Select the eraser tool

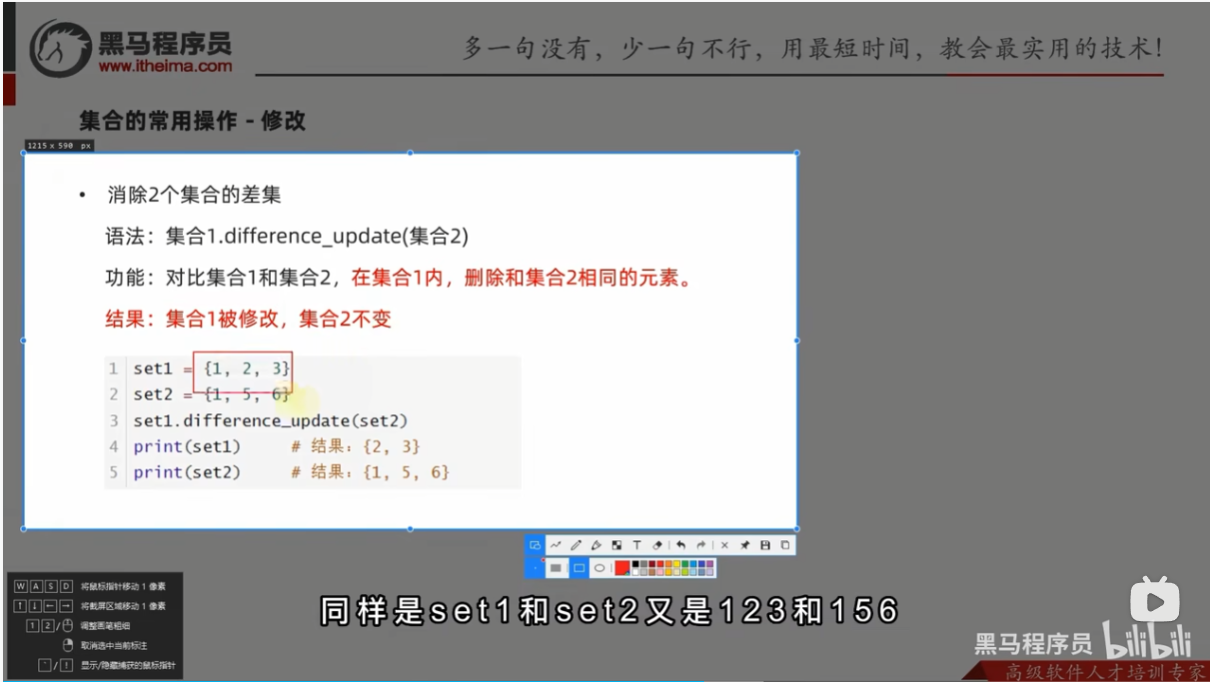657,545
